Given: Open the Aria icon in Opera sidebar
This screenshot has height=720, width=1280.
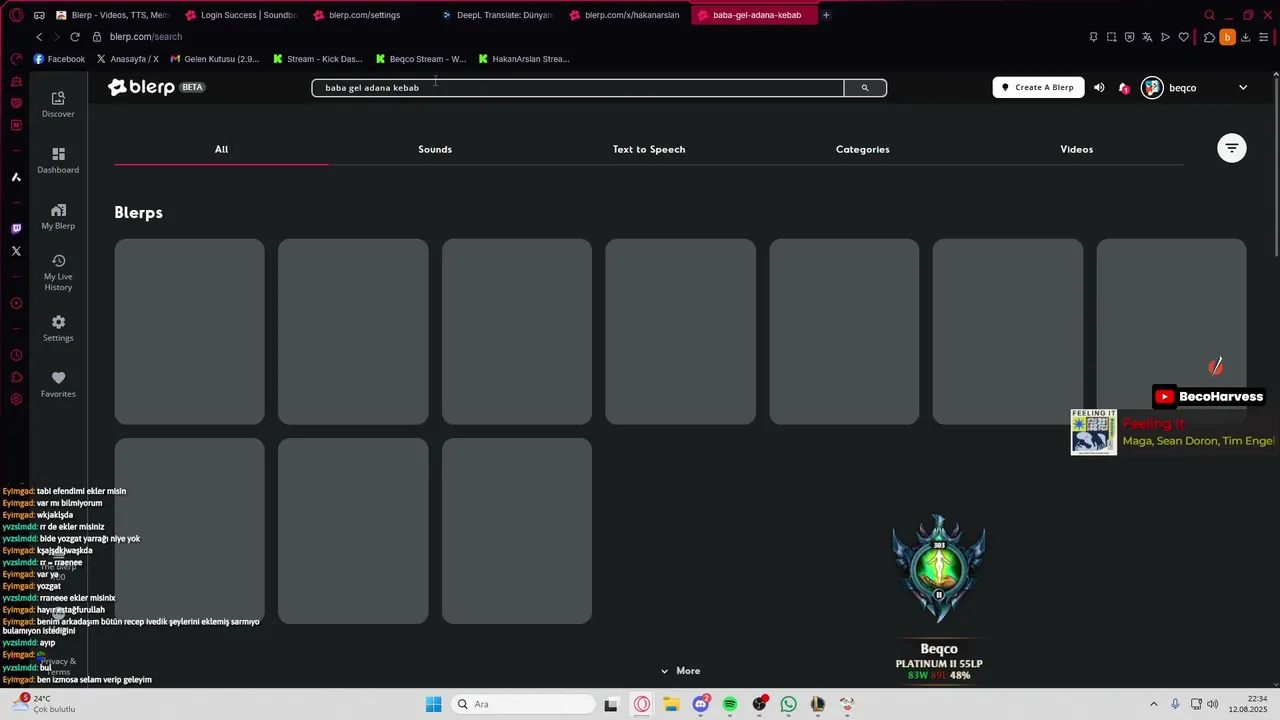Looking at the screenshot, I should point(16,177).
